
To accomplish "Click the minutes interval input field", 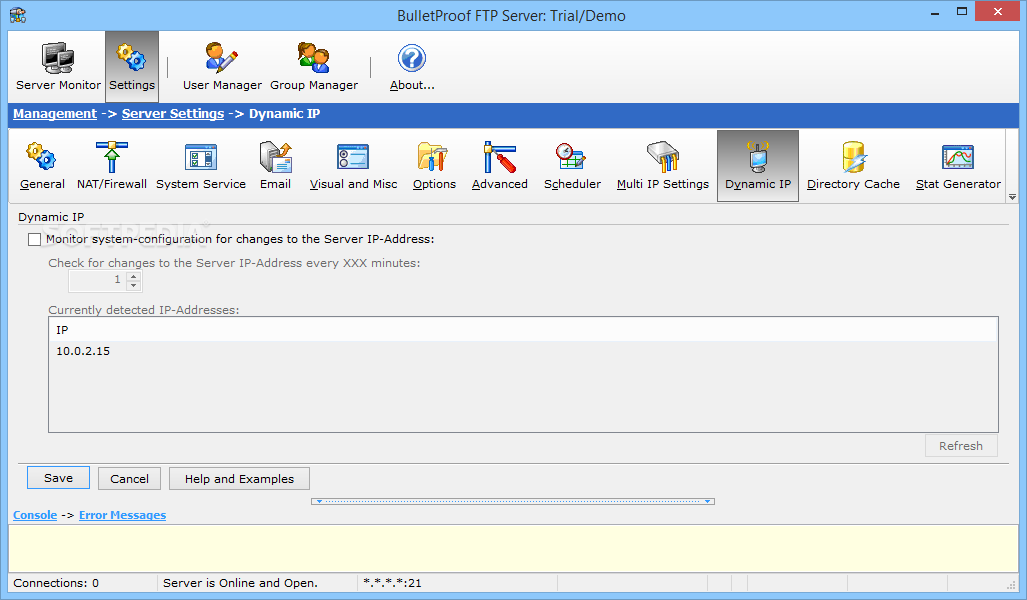I will (x=98, y=281).
